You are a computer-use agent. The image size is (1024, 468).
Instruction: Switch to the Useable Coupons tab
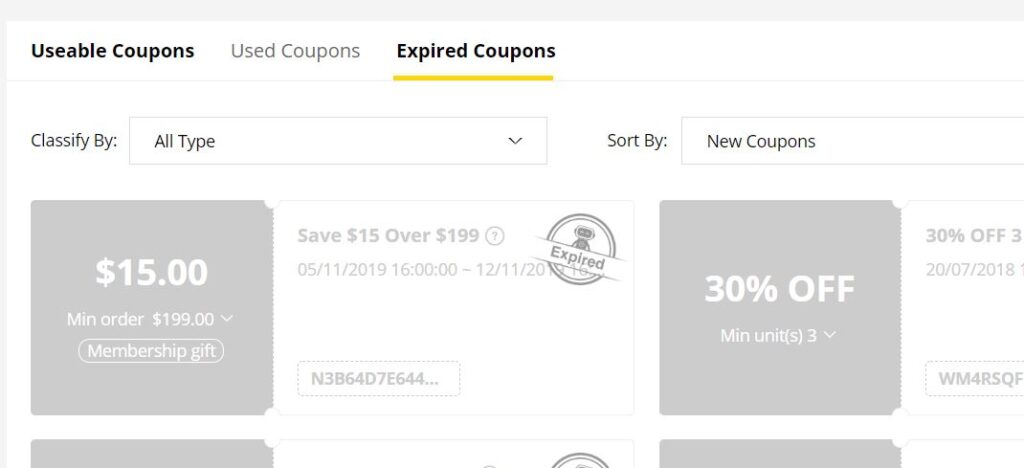tap(113, 51)
